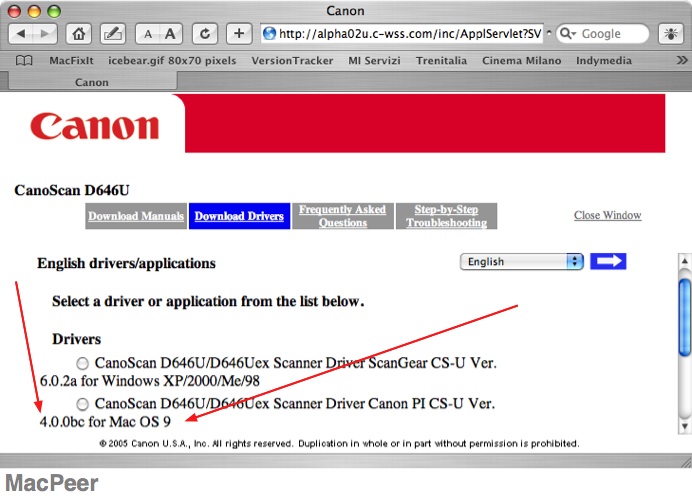Click the globe site icon in address bar

click(x=269, y=34)
